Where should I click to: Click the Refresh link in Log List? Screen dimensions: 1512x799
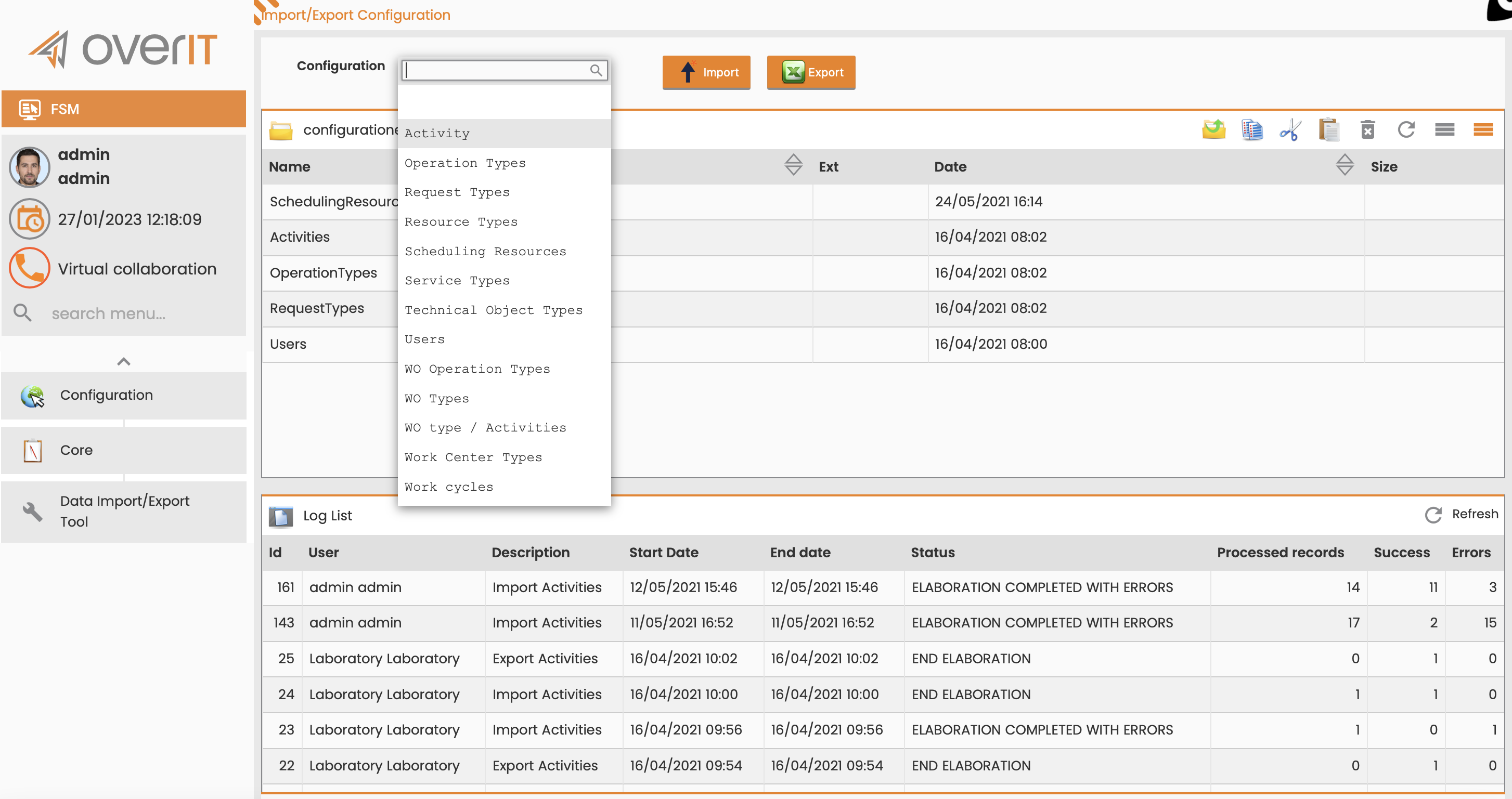[x=1462, y=515]
